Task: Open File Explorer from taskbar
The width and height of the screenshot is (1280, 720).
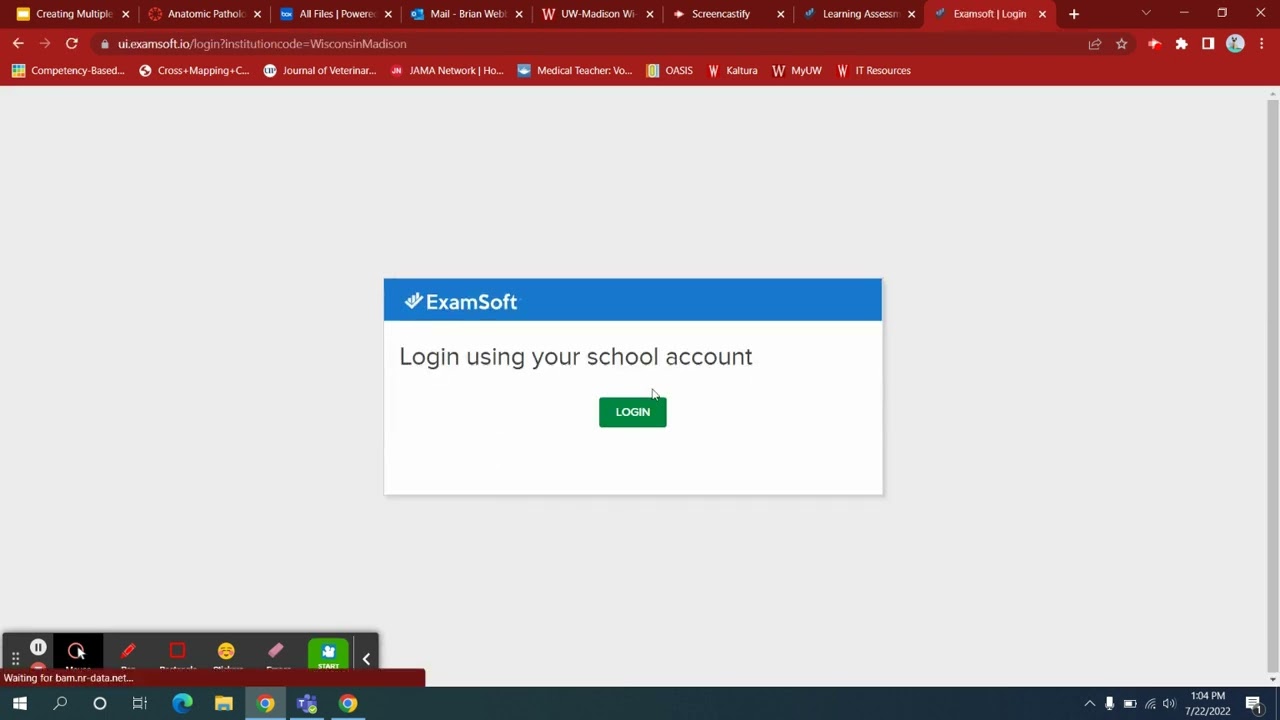Action: (x=224, y=704)
